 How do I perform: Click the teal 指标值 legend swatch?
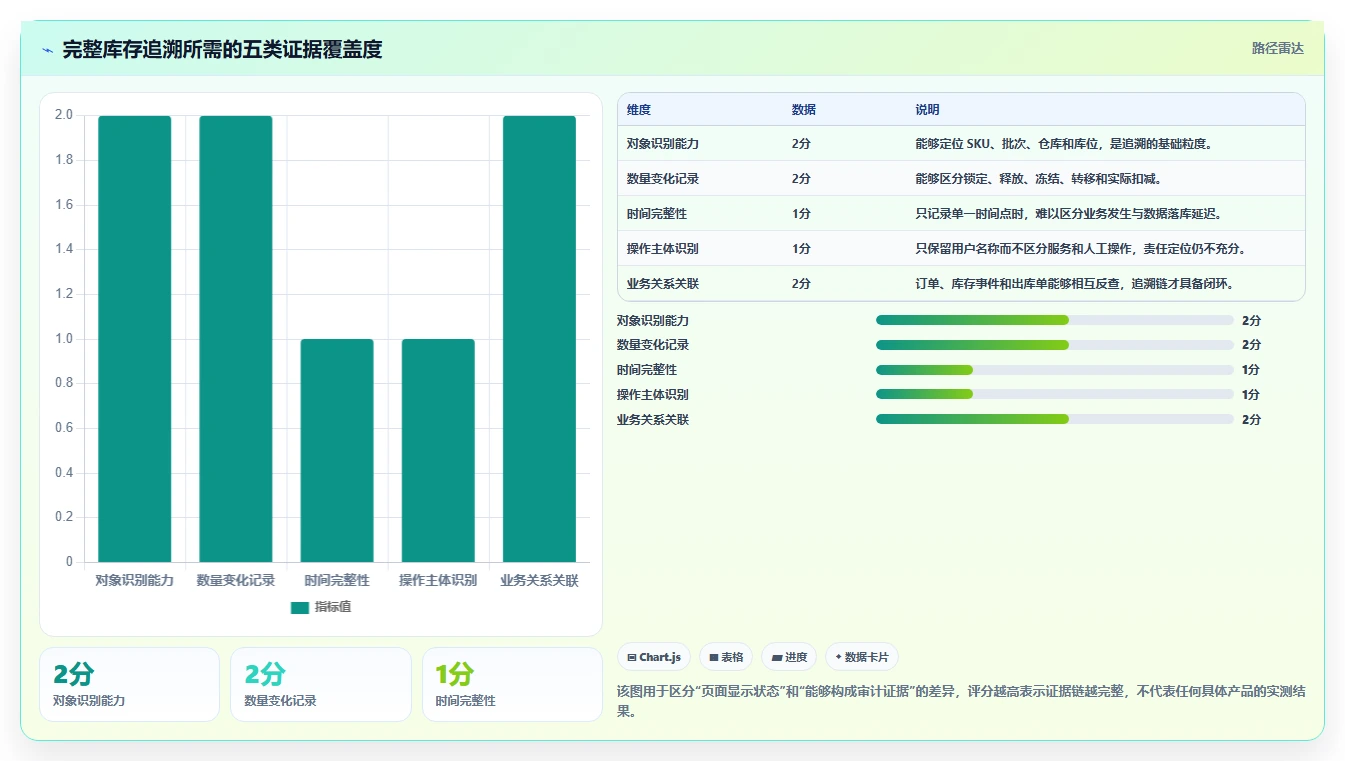(x=300, y=607)
